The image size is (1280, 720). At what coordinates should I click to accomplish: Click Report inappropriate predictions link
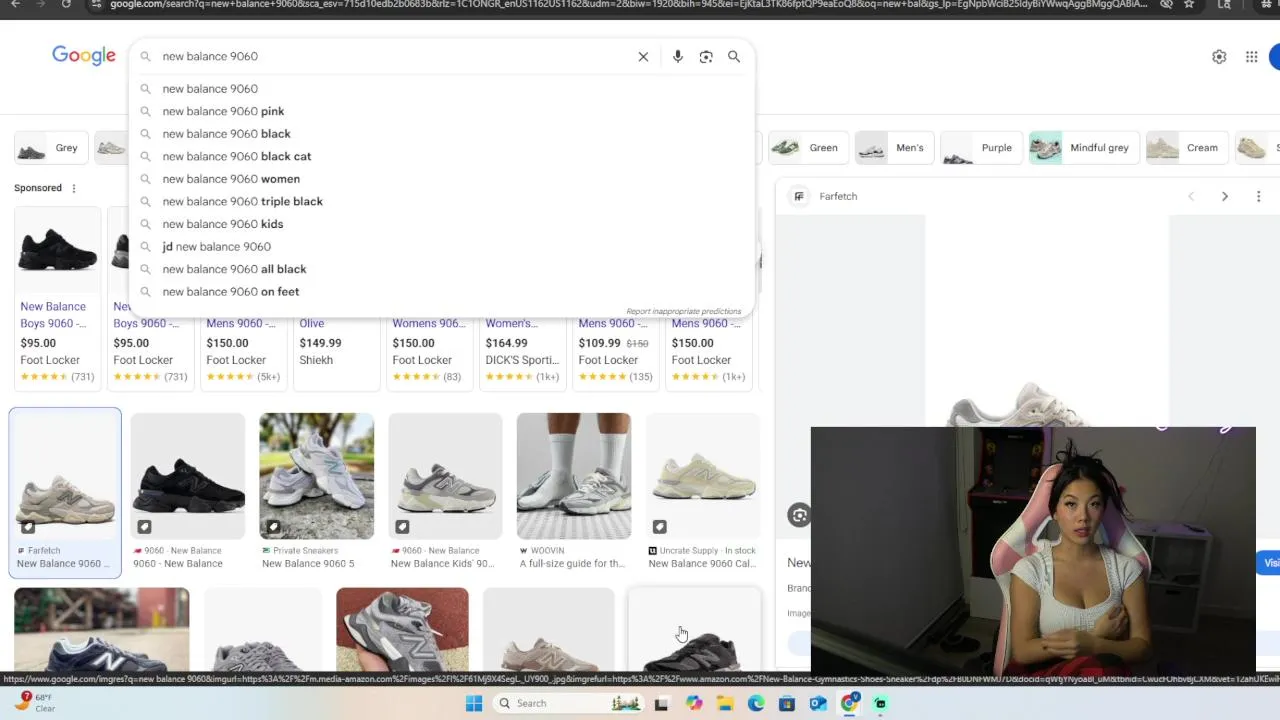684,311
